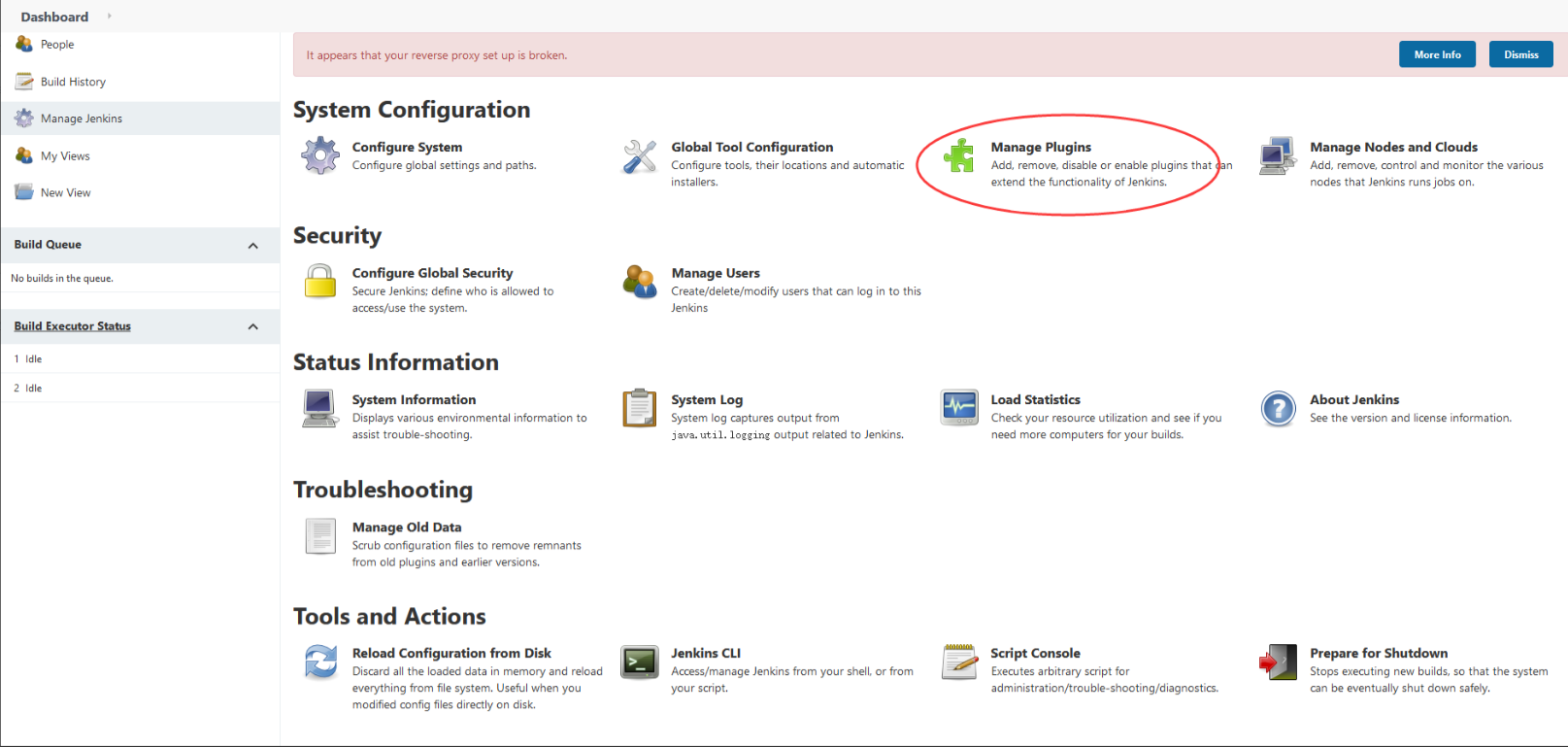
Task: Select executor 2 Idle row
Action: pyautogui.click(x=140, y=389)
